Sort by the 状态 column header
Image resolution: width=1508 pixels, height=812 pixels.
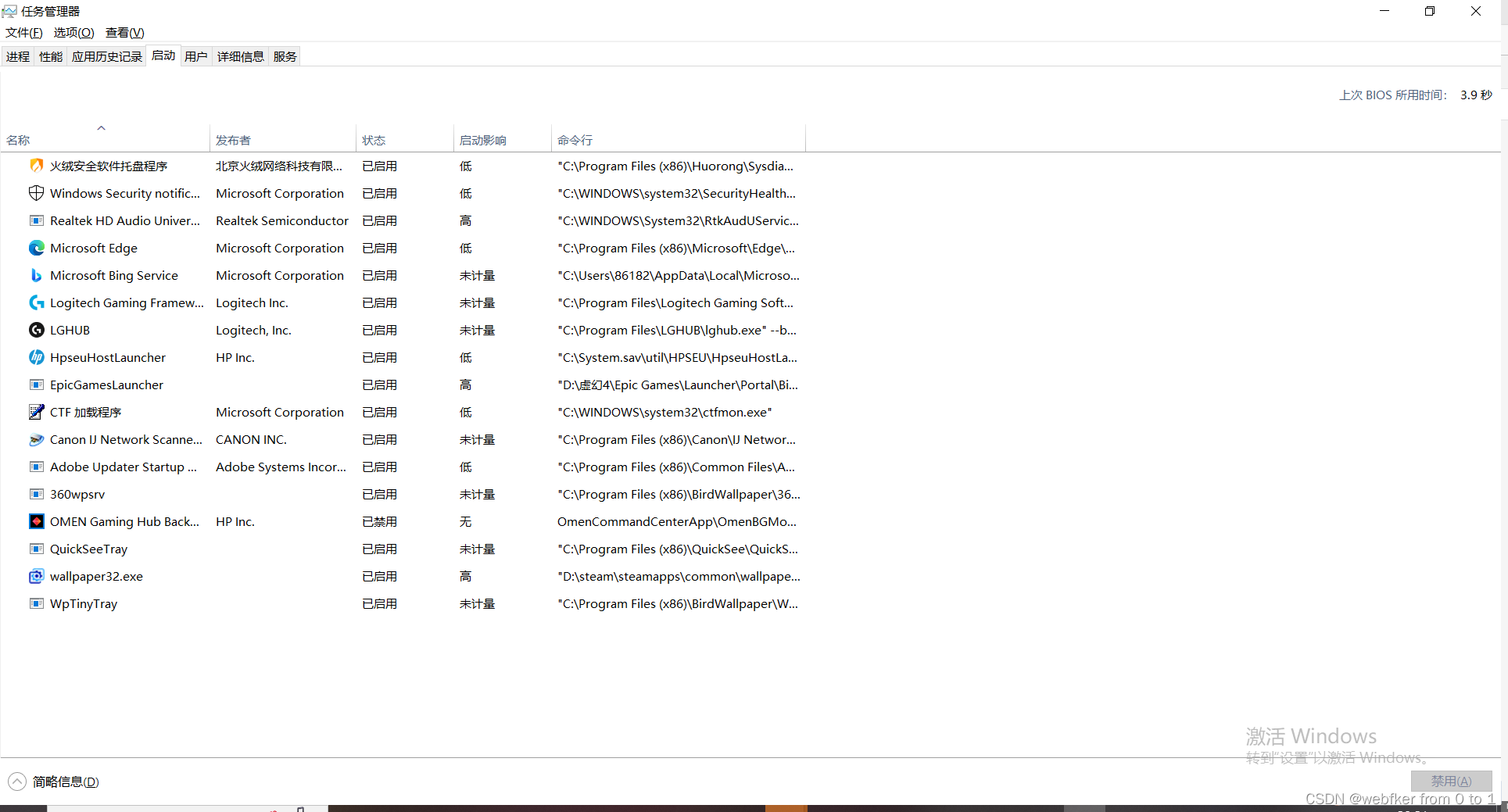click(x=405, y=140)
